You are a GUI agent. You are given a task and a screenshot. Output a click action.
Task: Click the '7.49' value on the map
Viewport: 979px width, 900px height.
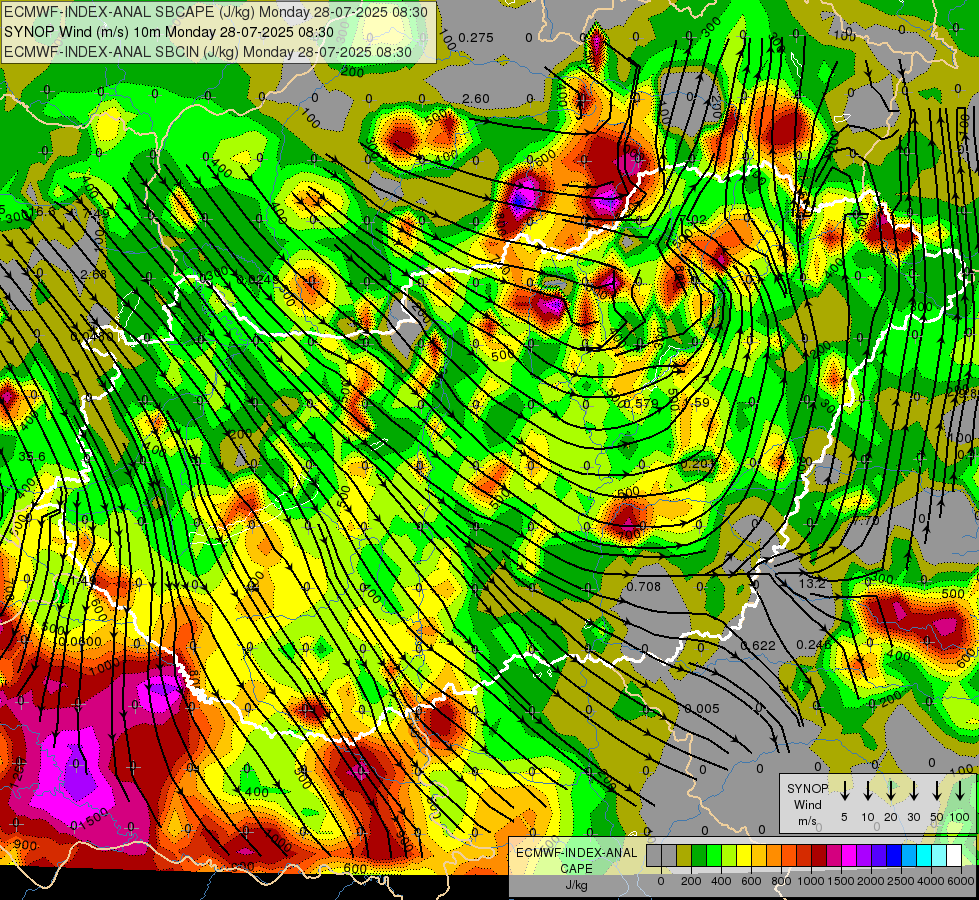pyautogui.click(x=96, y=214)
